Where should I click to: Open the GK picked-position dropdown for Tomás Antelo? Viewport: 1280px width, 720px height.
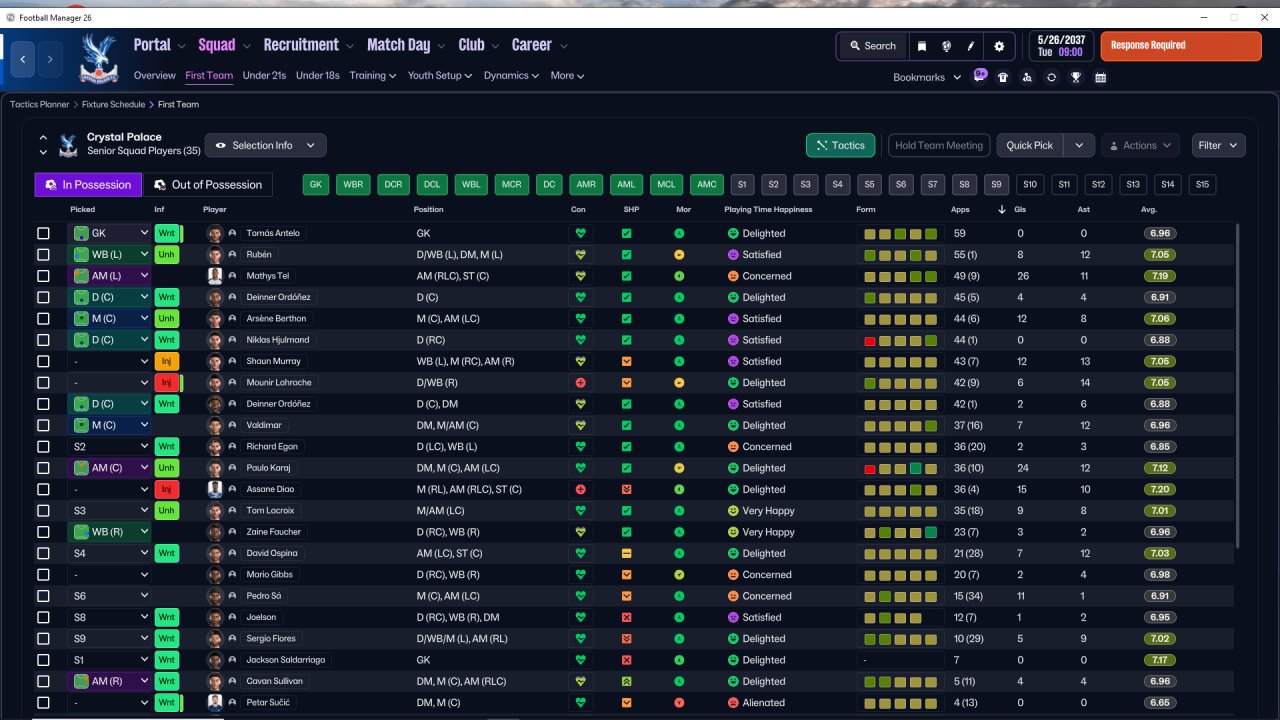tap(109, 233)
